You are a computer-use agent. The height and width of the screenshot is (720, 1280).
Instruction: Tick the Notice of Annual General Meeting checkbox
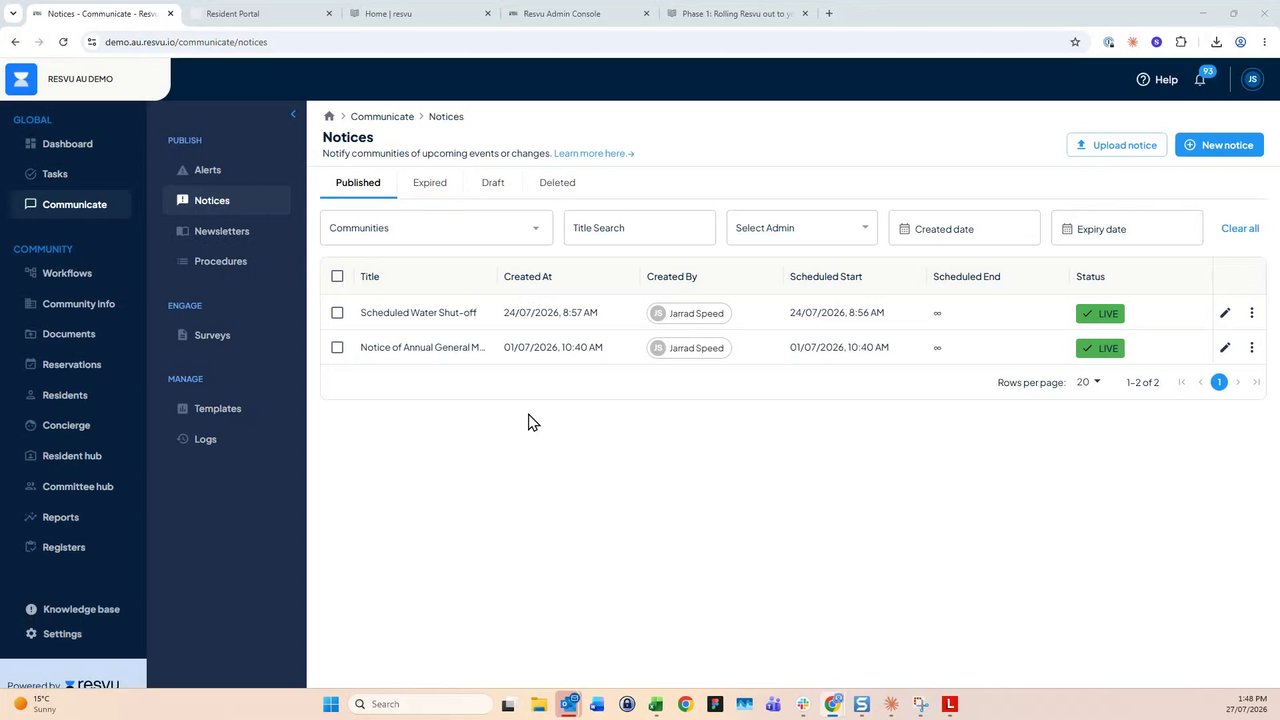pyautogui.click(x=337, y=348)
